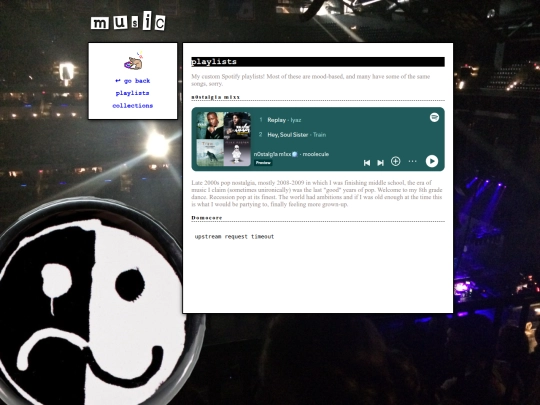Screen dimensions: 540x405
Task: Click the 'My custom Spotify playlists' intro text
Action: point(311,80)
